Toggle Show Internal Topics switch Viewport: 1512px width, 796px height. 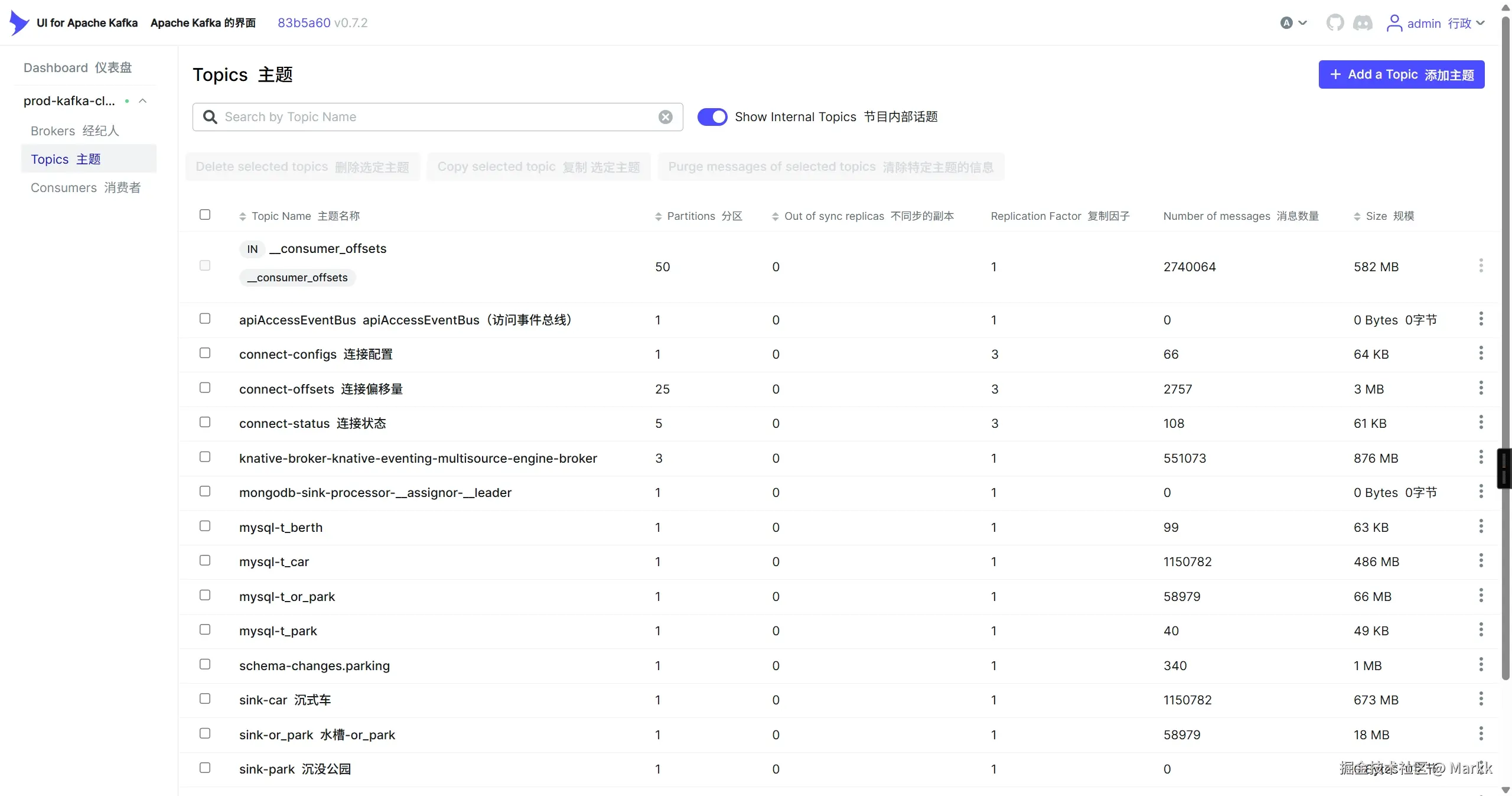coord(712,117)
